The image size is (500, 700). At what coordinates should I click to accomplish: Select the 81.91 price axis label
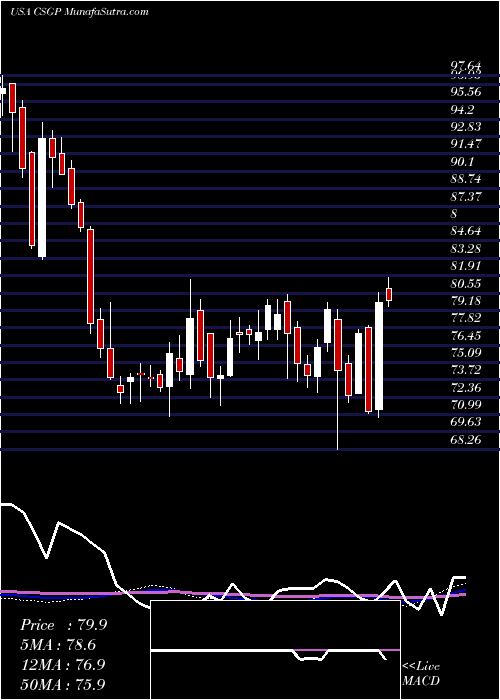(x=466, y=266)
